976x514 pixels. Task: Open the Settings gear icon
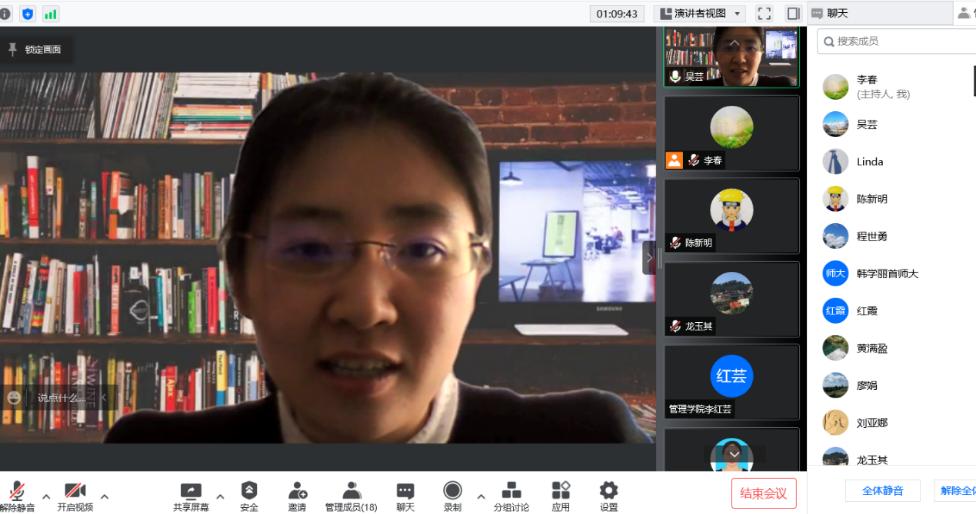(608, 492)
